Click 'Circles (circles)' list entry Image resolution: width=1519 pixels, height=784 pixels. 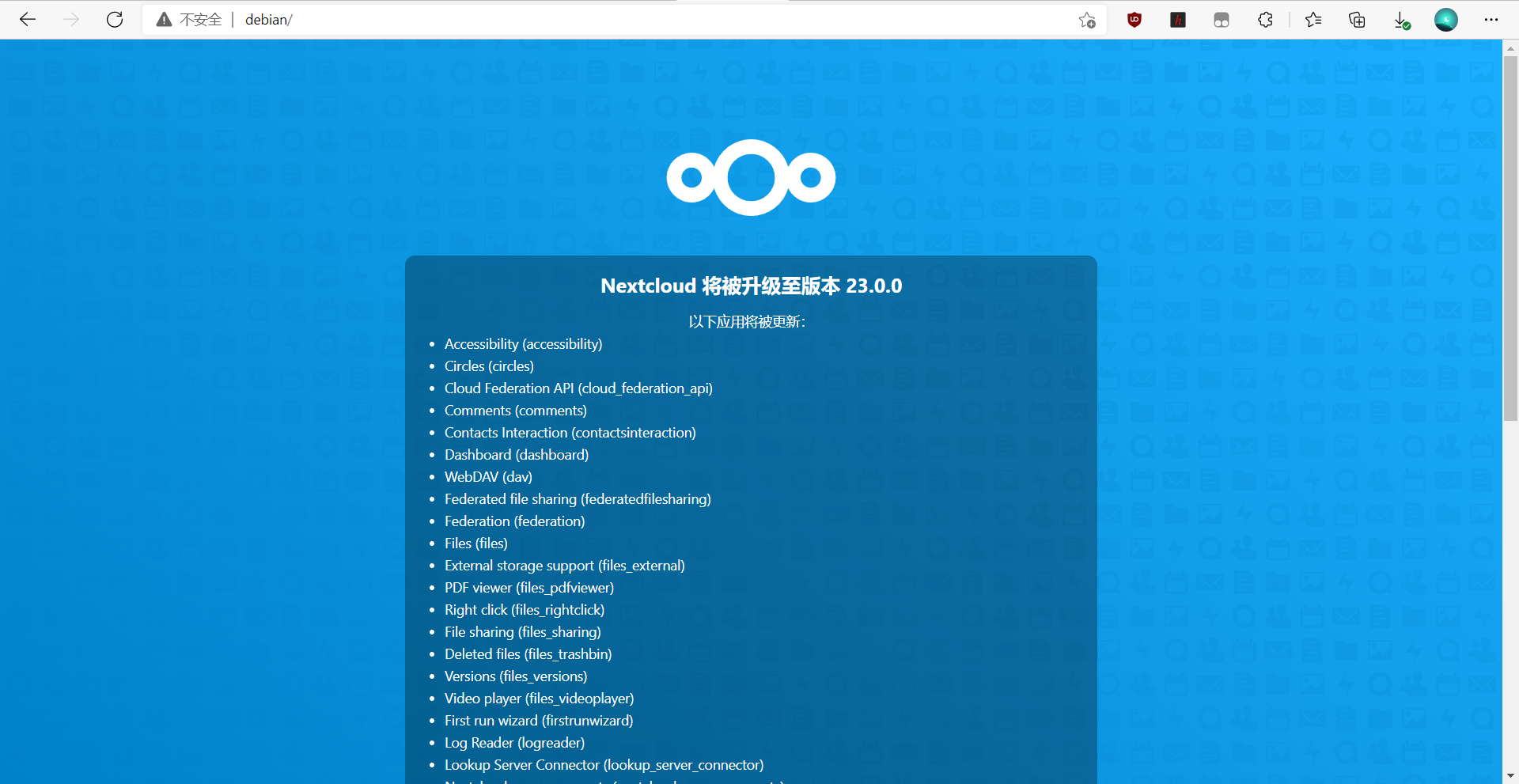click(489, 366)
